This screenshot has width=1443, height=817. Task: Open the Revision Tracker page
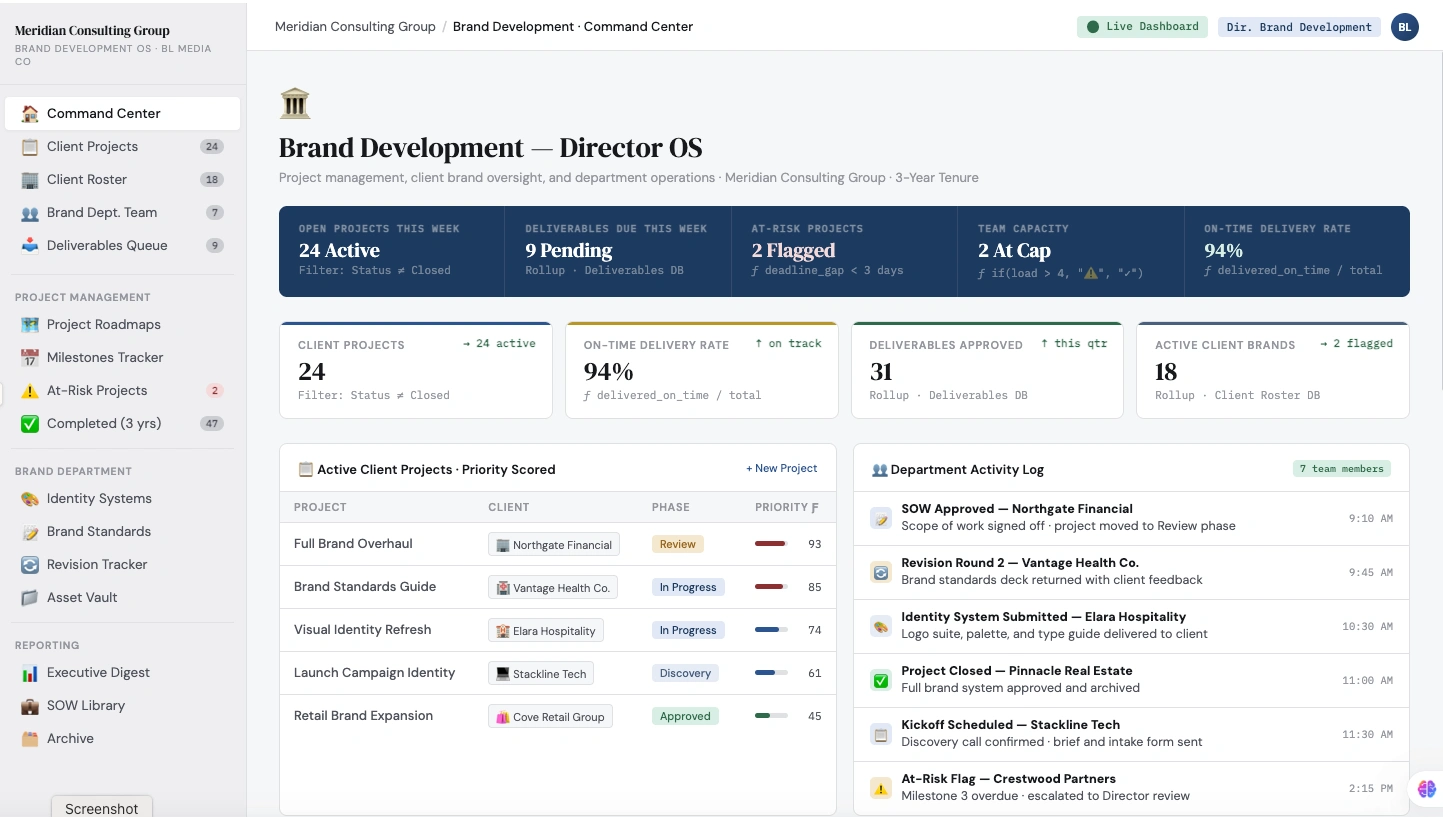(x=122, y=565)
